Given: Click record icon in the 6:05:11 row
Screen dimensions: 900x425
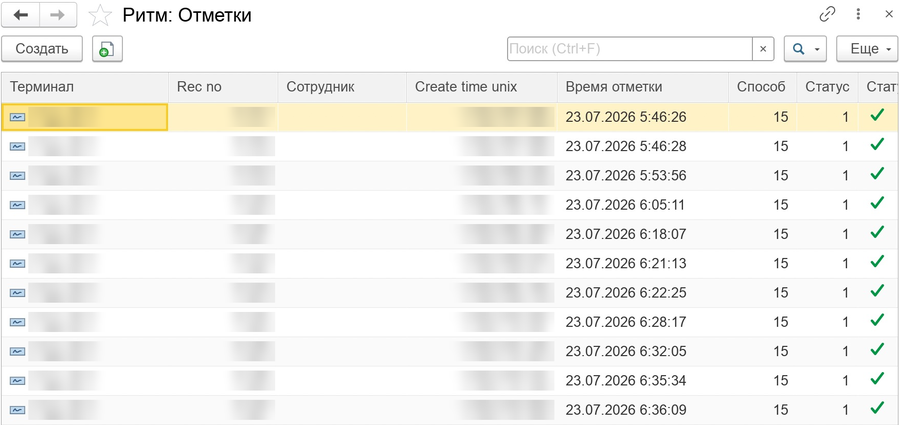Looking at the screenshot, I should point(17,205).
